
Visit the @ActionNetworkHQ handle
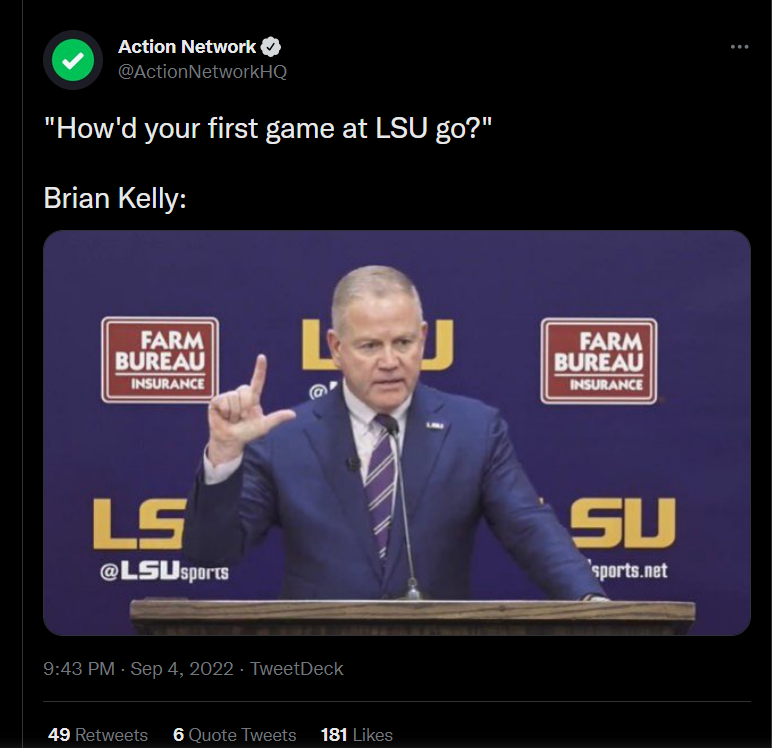(202, 71)
